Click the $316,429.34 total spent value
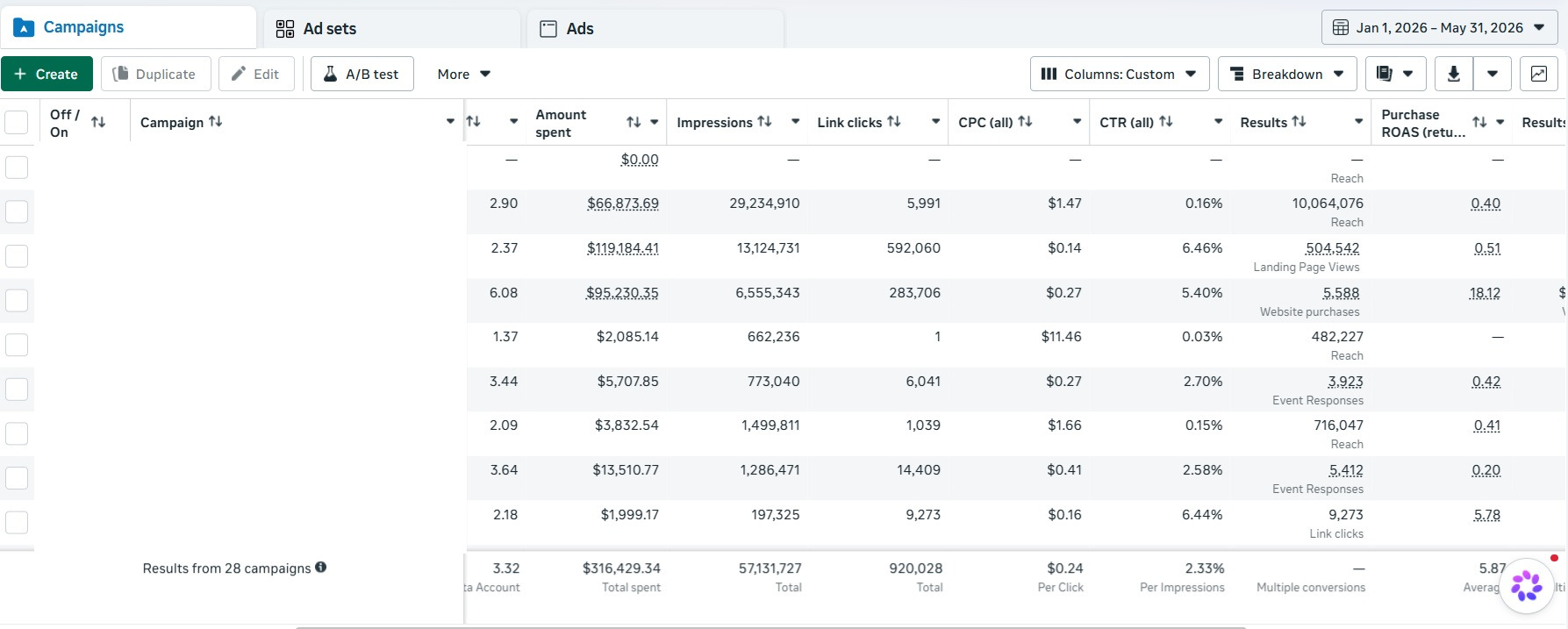The width and height of the screenshot is (1568, 629). 621,568
